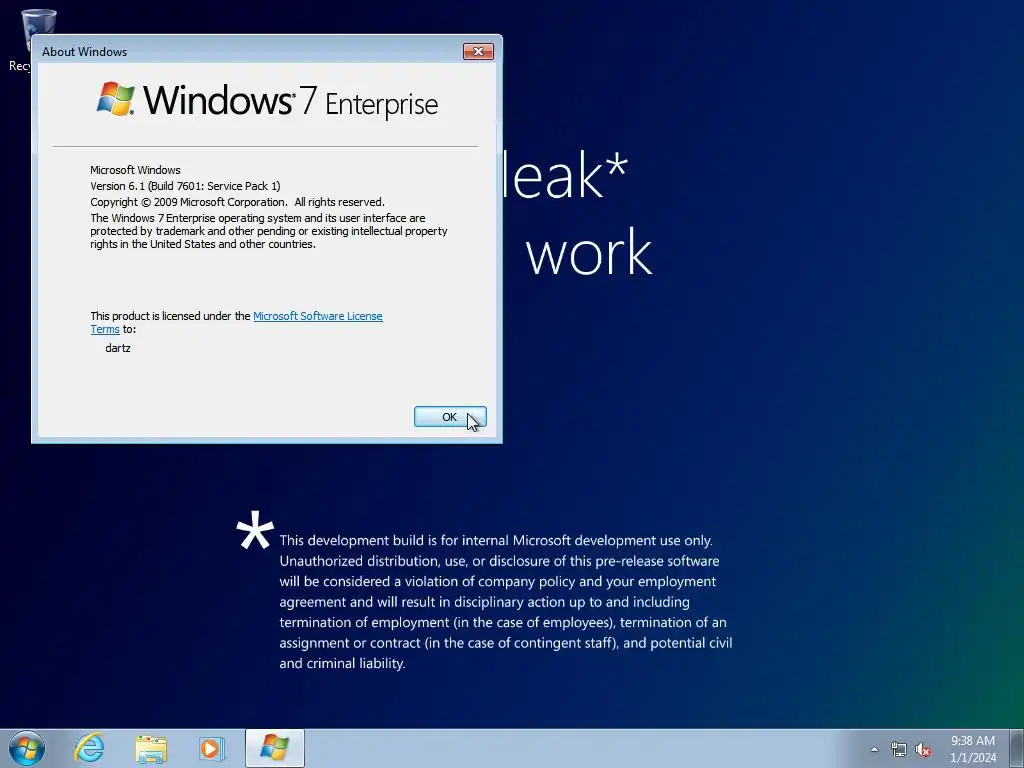Open the network status tray icon
Screen dimensions: 1024x768
pyautogui.click(x=899, y=749)
